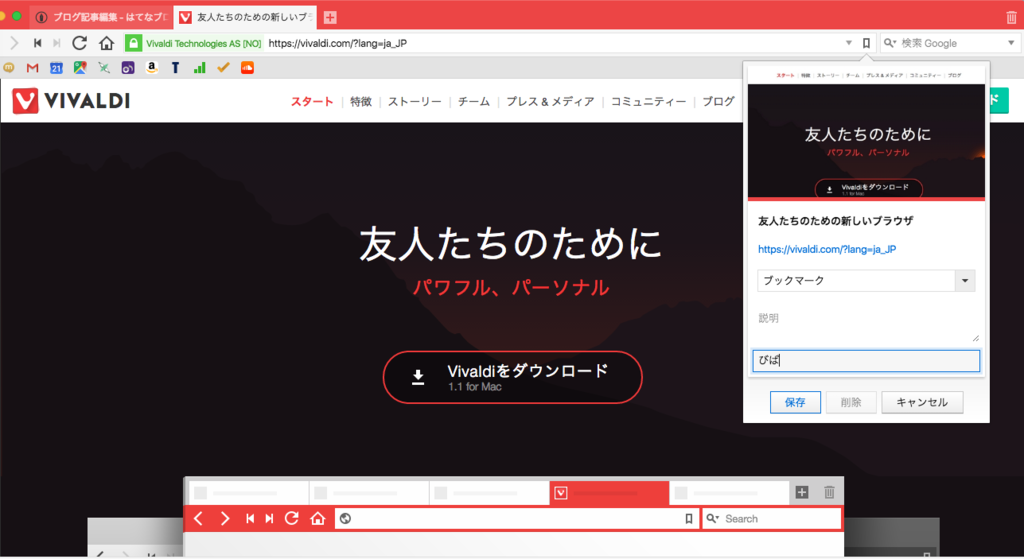Open the Amazon bookmark
The image size is (1024, 559).
pos(152,67)
